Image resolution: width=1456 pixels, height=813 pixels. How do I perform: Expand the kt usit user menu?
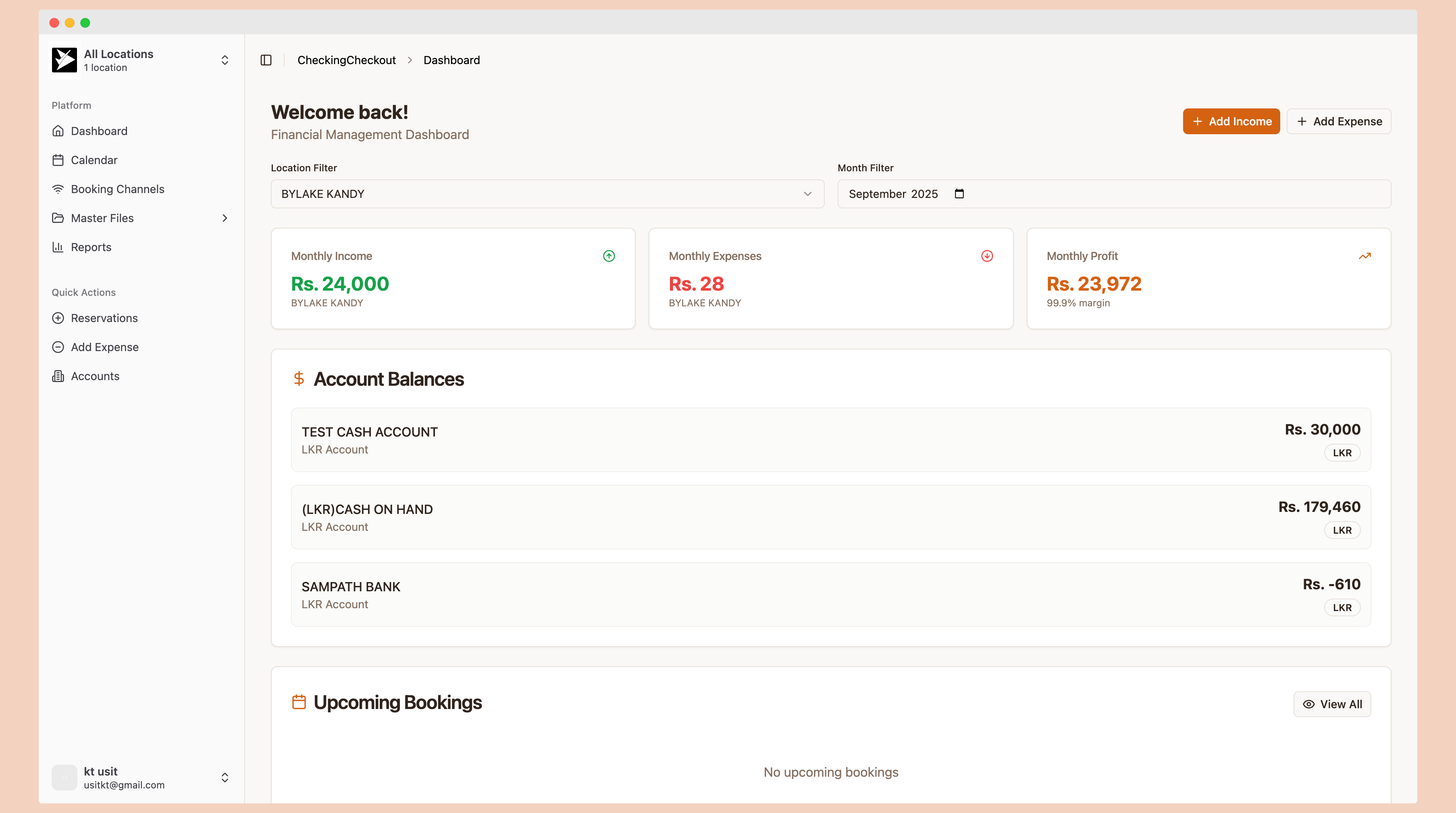[x=141, y=778]
